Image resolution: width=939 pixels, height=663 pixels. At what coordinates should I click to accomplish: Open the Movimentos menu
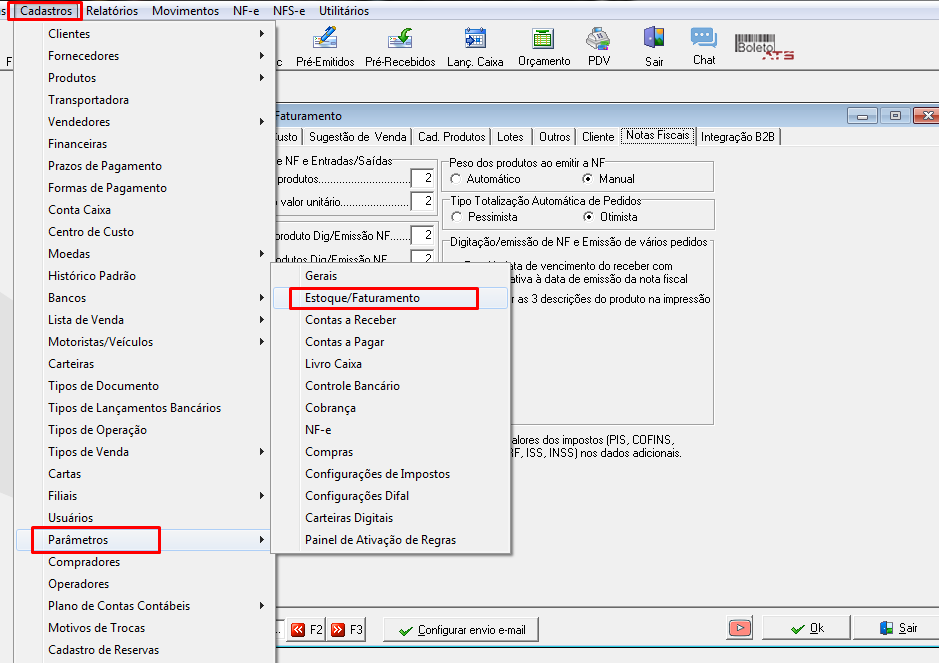186,11
